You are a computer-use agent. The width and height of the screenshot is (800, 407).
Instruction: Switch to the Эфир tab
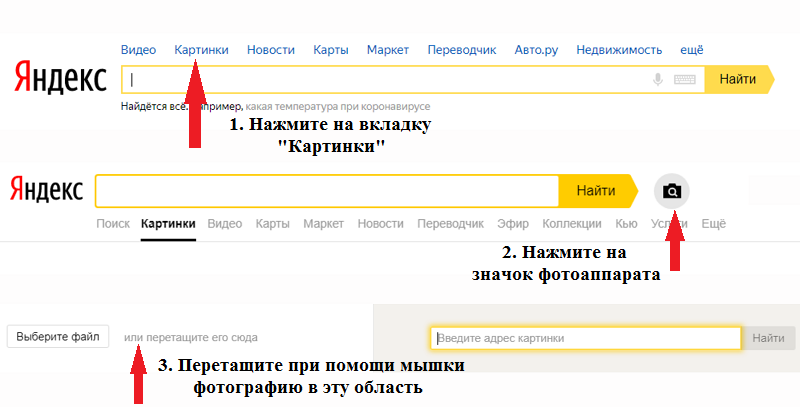tap(513, 224)
